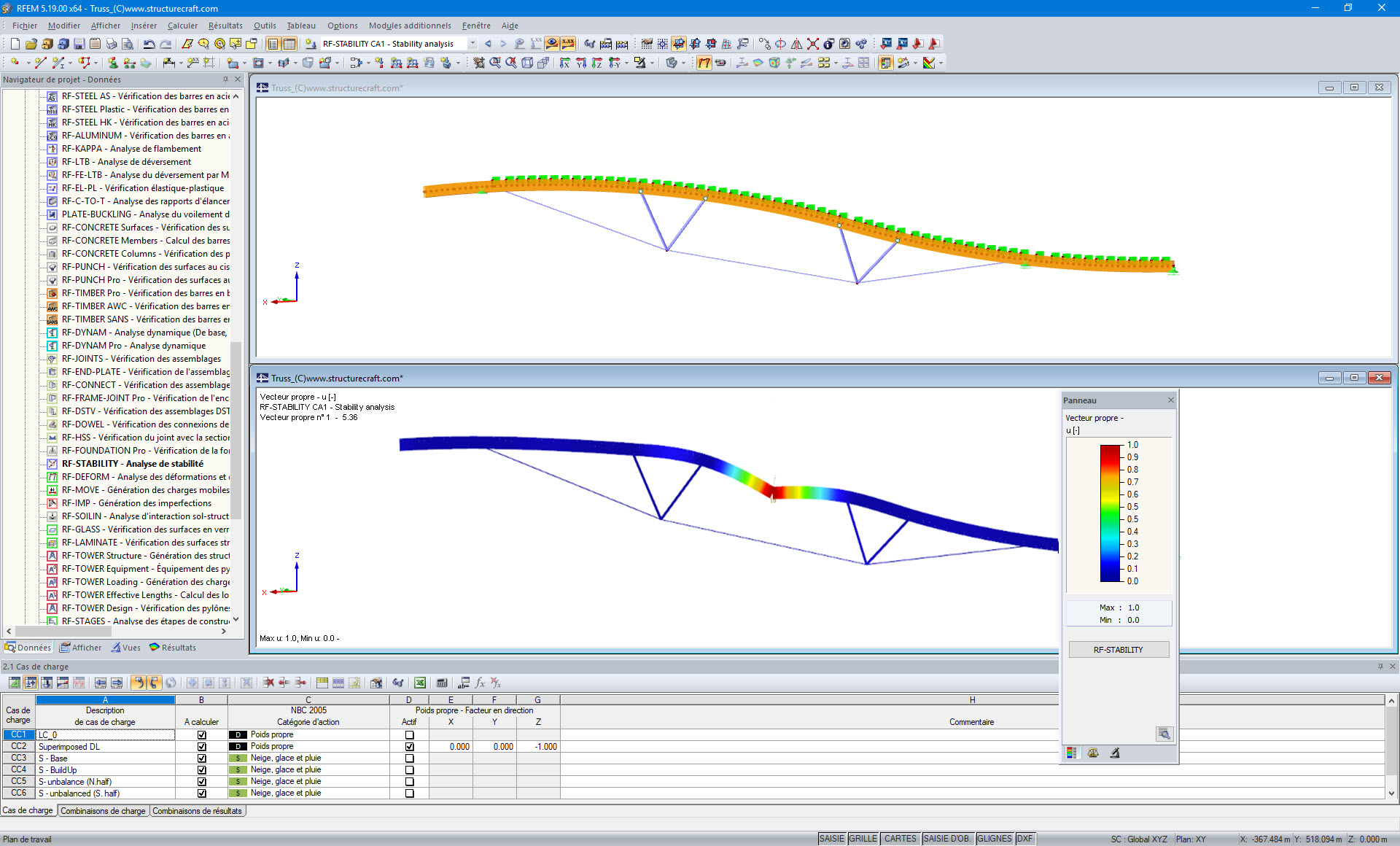Click the red area of the color legend
1400x846 pixels.
pyautogui.click(x=1109, y=454)
